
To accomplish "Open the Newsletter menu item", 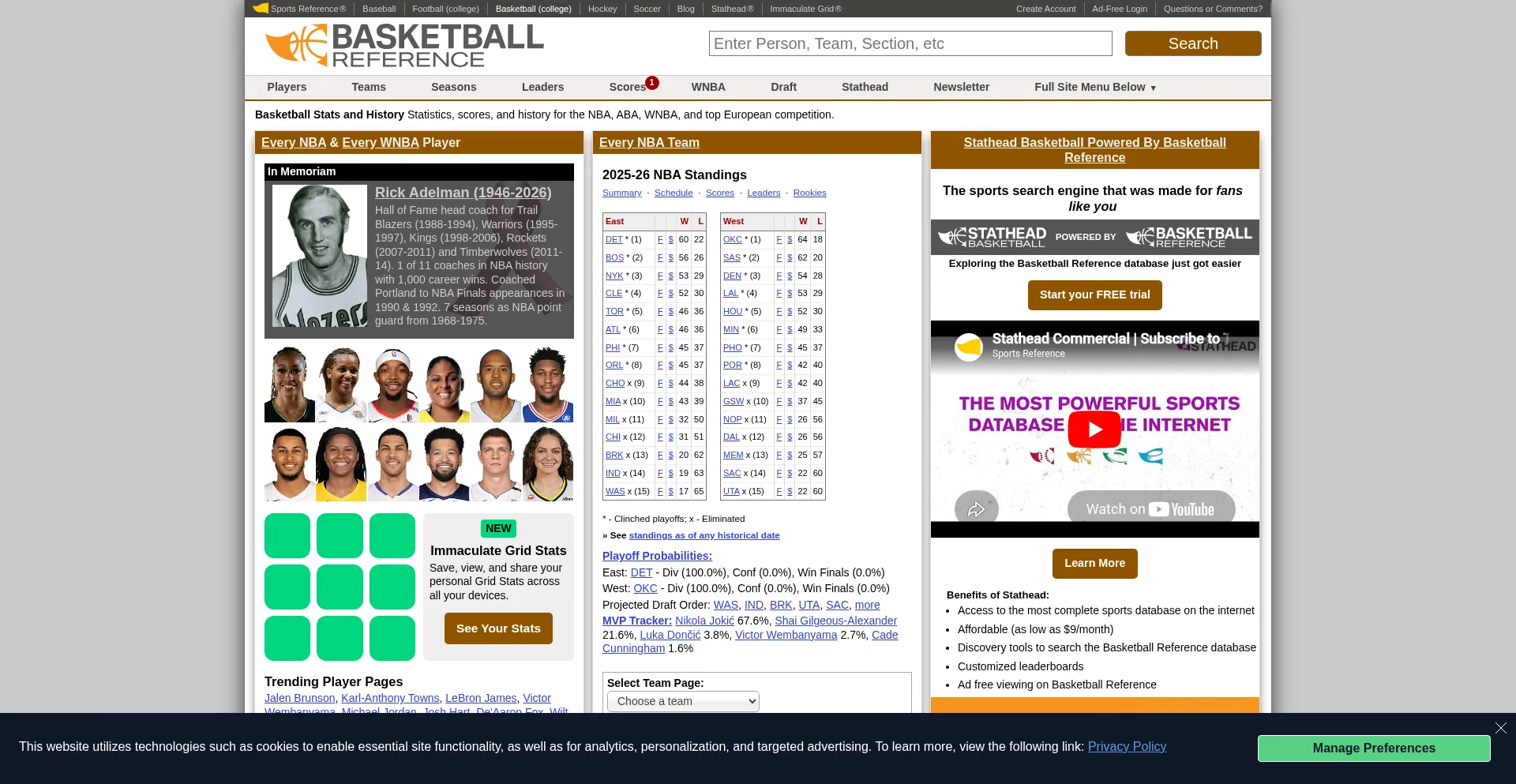I will [961, 87].
